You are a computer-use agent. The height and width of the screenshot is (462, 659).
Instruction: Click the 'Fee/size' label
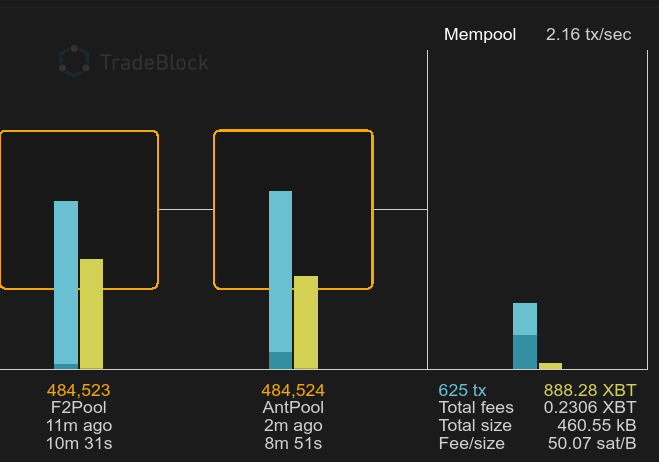472,444
